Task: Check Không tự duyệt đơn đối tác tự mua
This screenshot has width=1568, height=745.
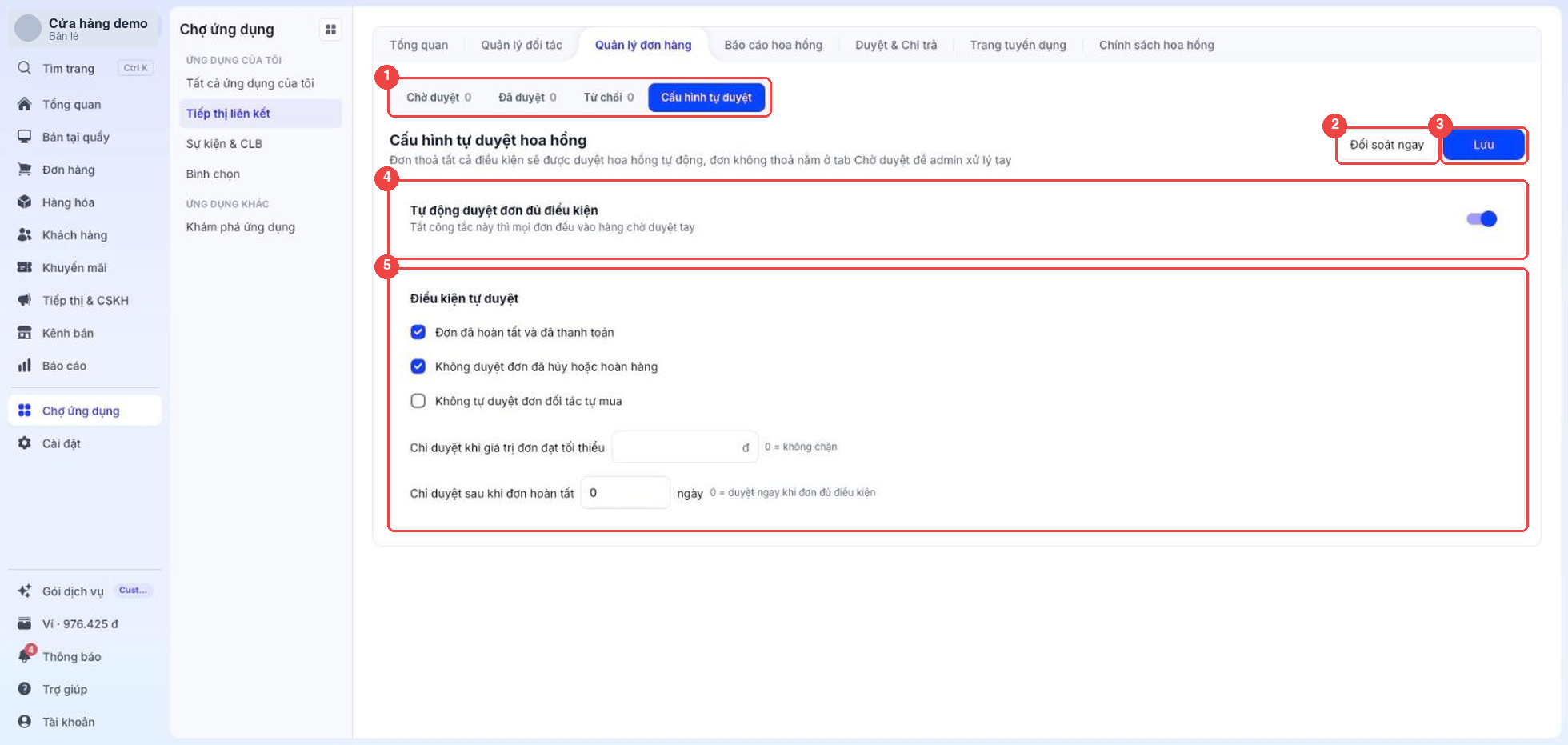Action: click(x=418, y=401)
